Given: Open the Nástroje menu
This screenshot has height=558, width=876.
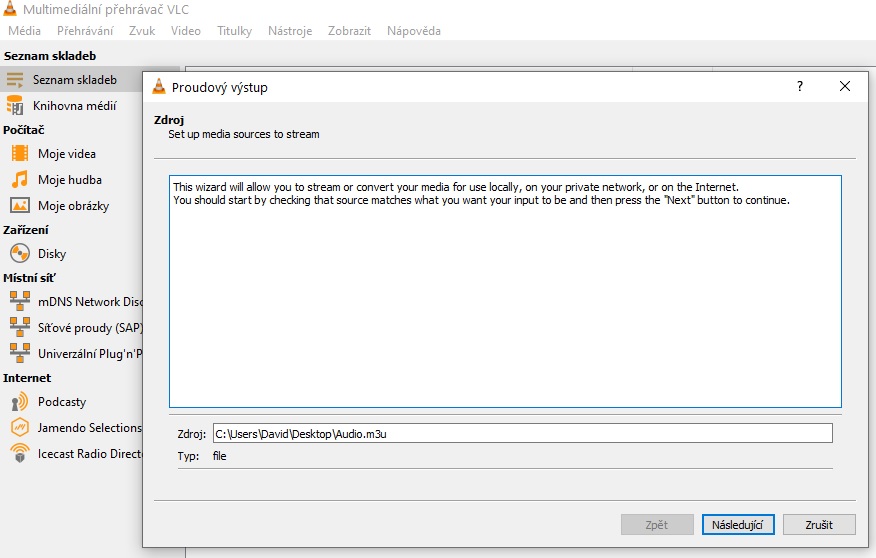Looking at the screenshot, I should pyautogui.click(x=290, y=31).
